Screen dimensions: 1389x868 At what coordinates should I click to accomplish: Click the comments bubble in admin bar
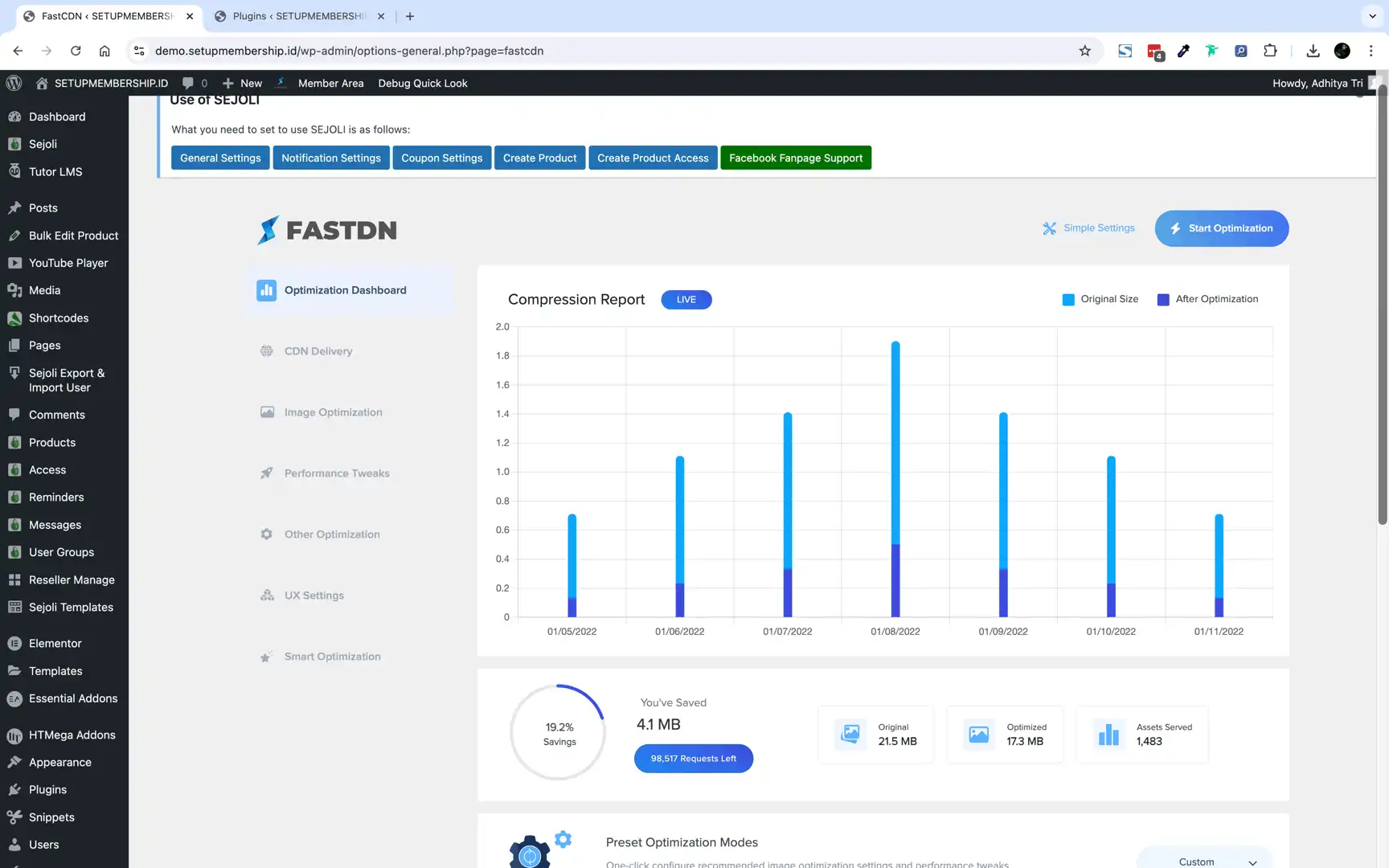tap(188, 83)
